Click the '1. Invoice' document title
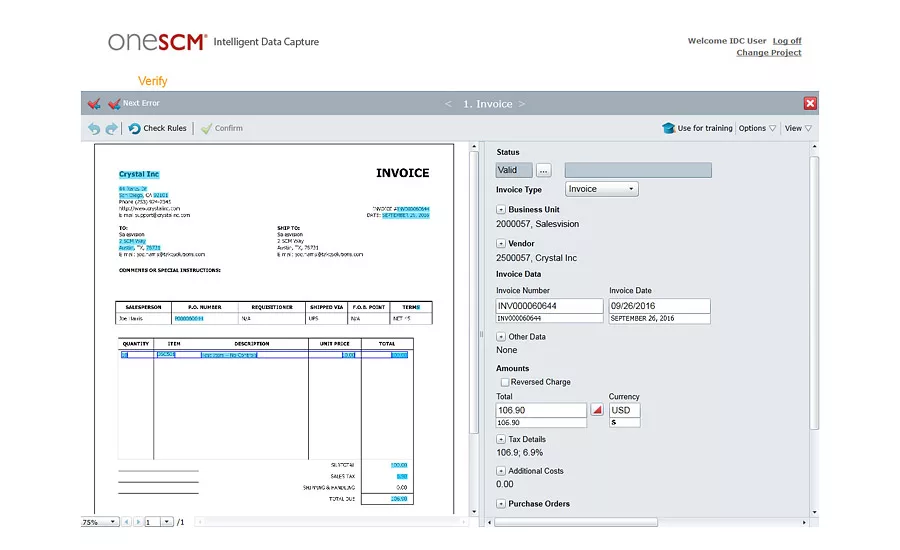 [x=487, y=104]
